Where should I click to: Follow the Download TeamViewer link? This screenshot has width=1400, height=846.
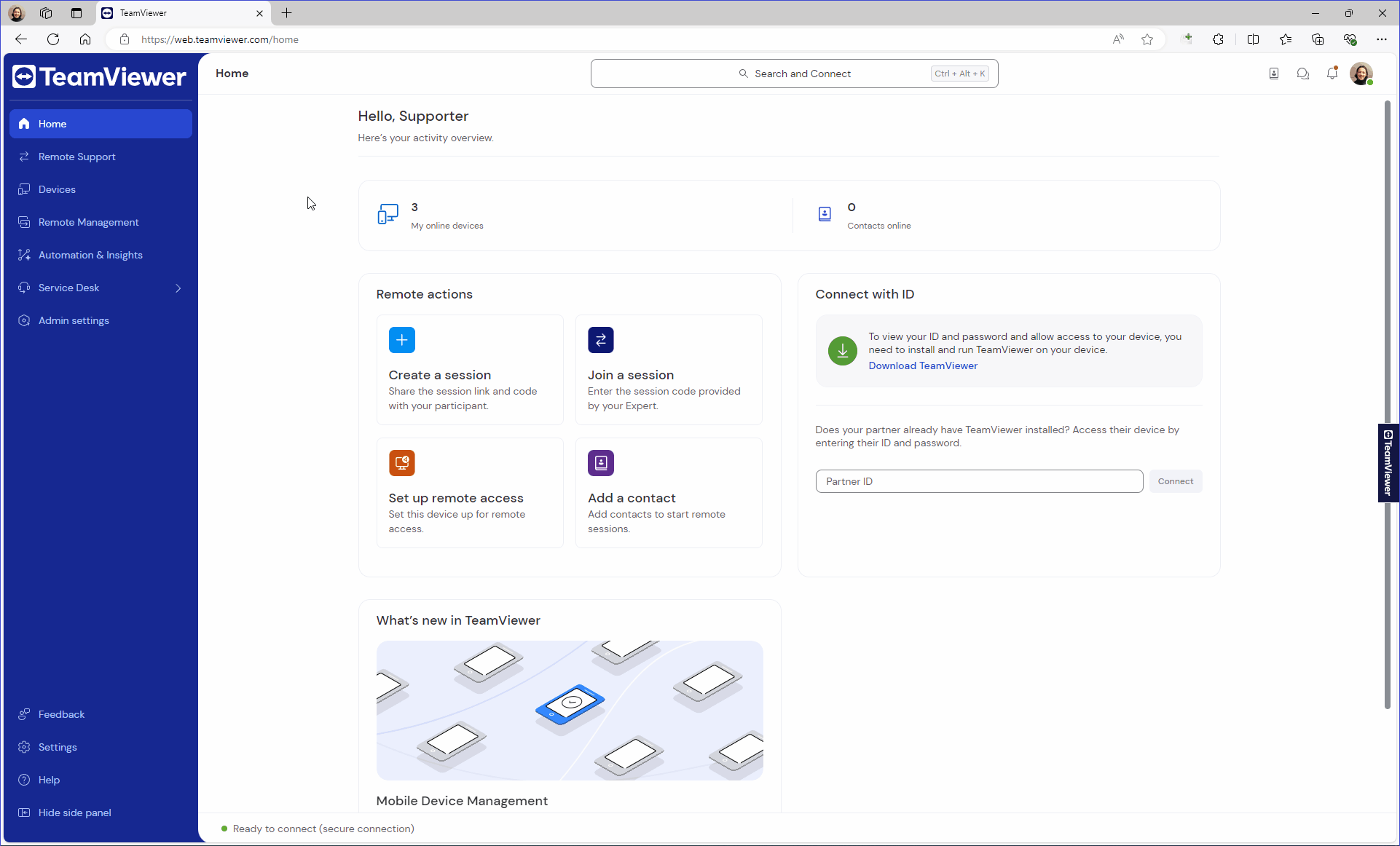pos(923,365)
